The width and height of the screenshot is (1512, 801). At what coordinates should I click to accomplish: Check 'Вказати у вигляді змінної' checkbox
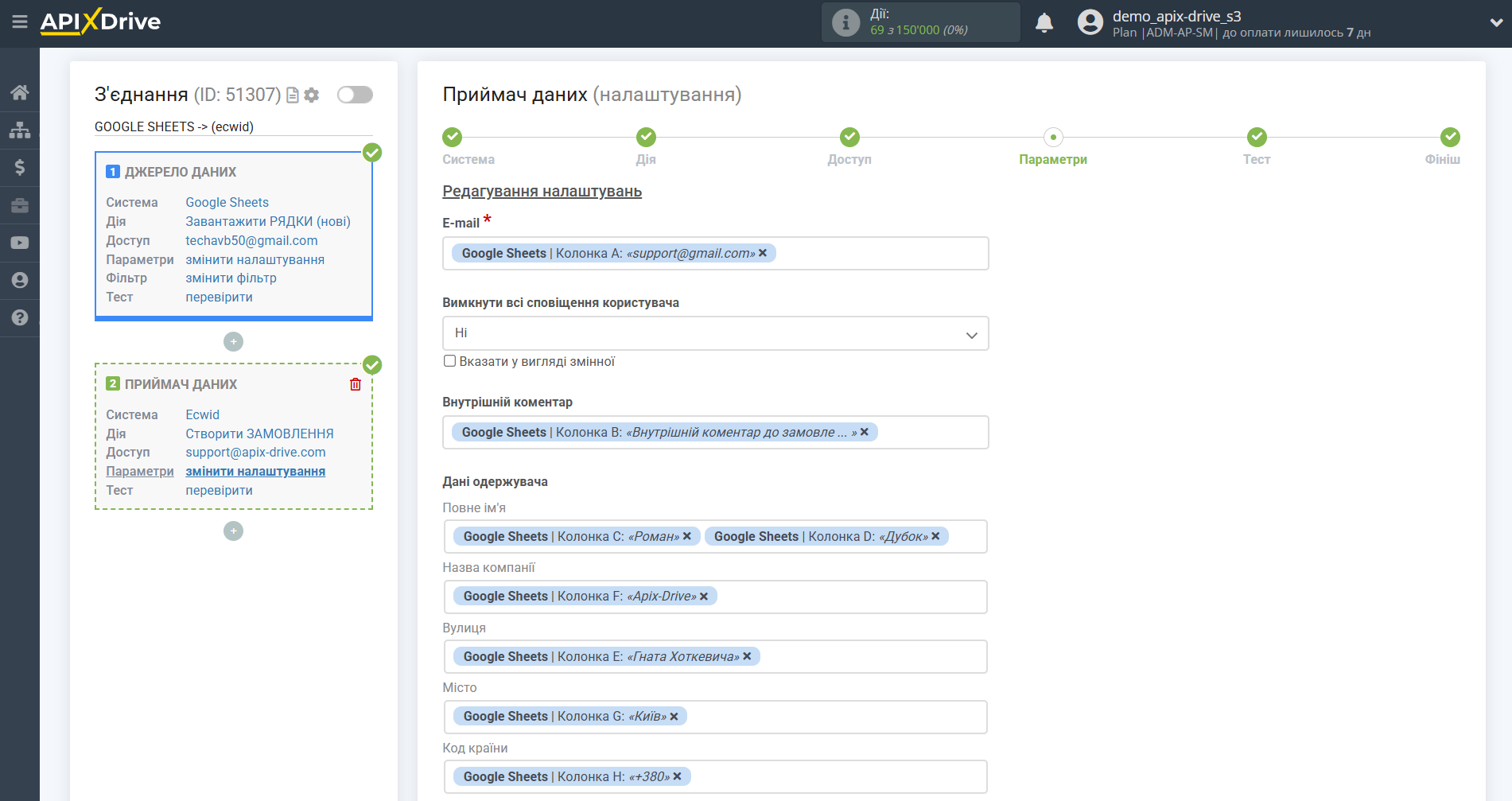[450, 361]
